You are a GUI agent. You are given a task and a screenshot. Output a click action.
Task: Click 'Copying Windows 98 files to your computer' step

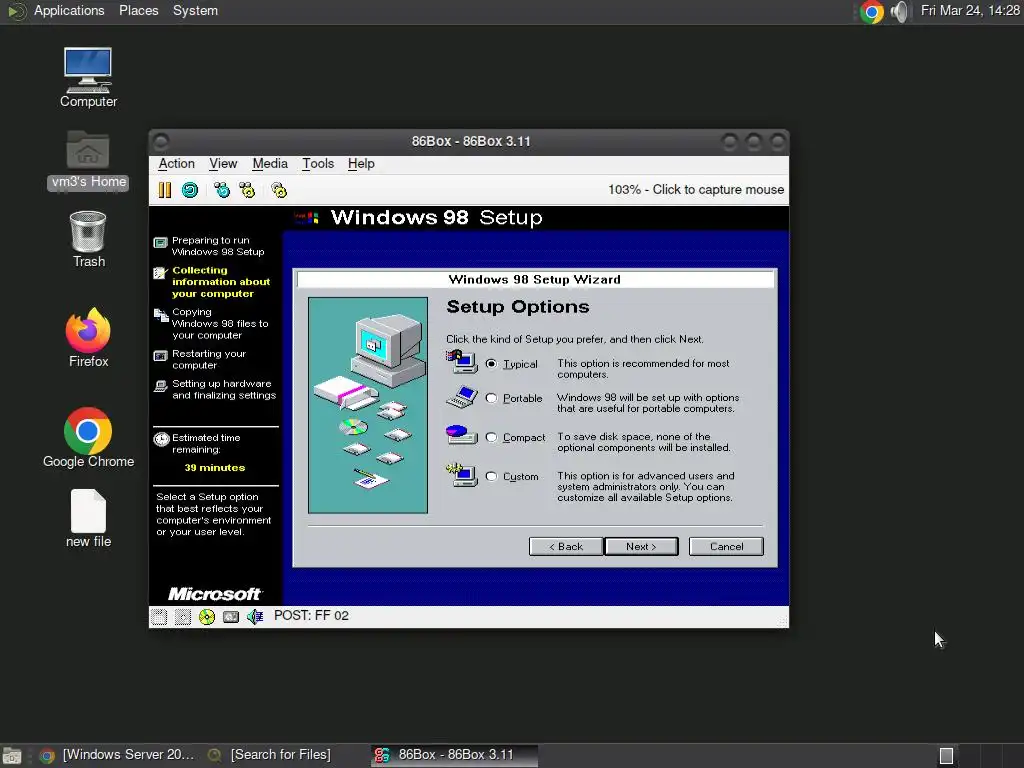tap(220, 324)
